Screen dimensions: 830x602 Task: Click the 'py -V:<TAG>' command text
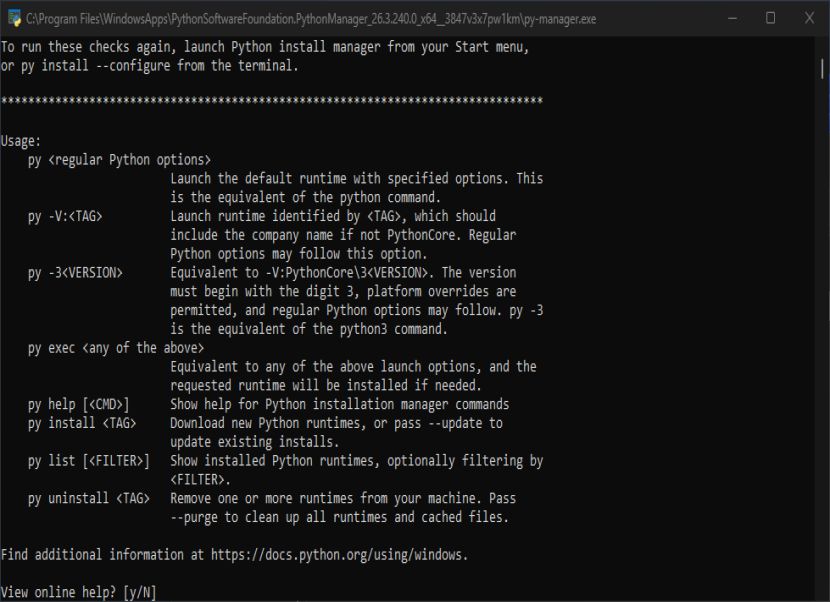point(65,217)
